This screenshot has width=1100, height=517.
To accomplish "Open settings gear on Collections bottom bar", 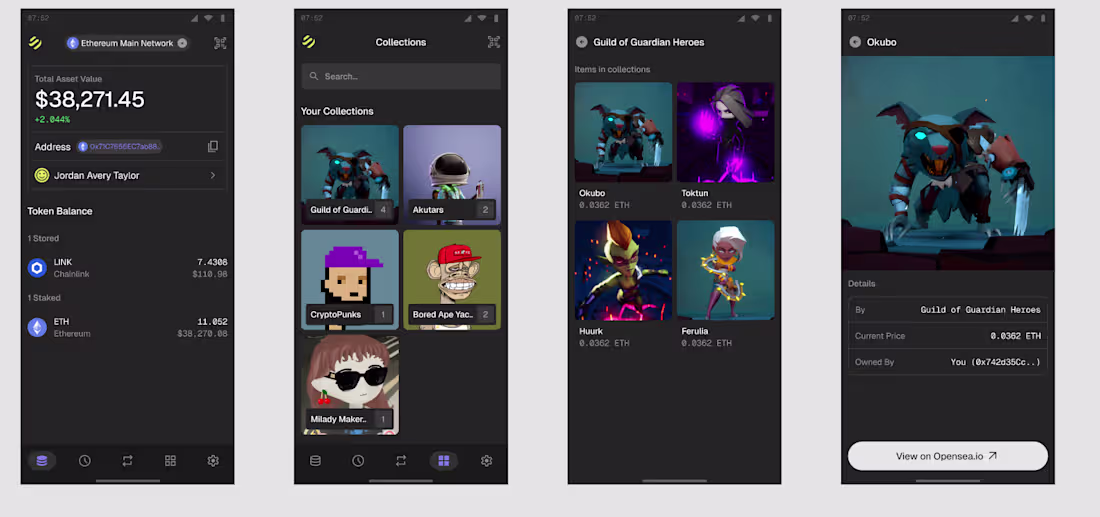I will point(487,461).
